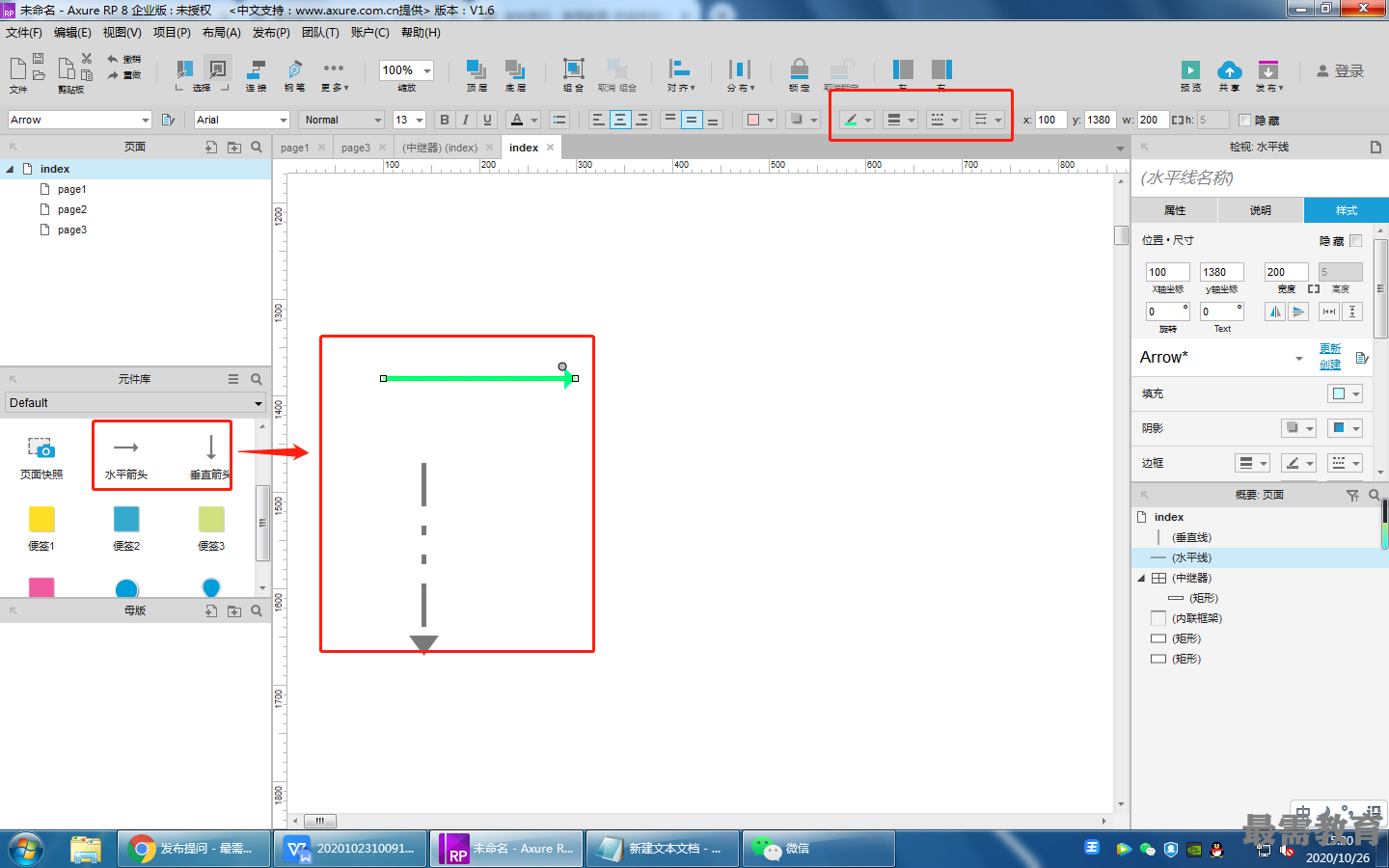
Task: Open the 对齐 align tool
Action: pyautogui.click(x=680, y=75)
